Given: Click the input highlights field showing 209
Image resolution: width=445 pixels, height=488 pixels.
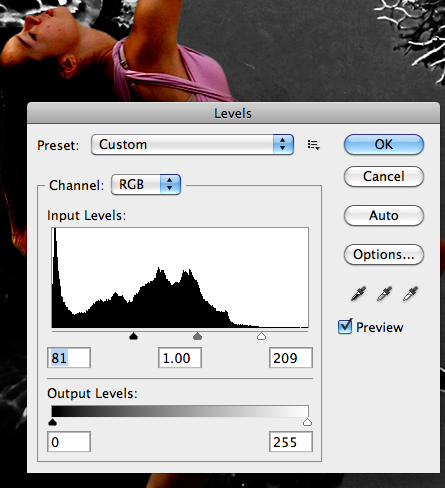Looking at the screenshot, I should coord(291,358).
